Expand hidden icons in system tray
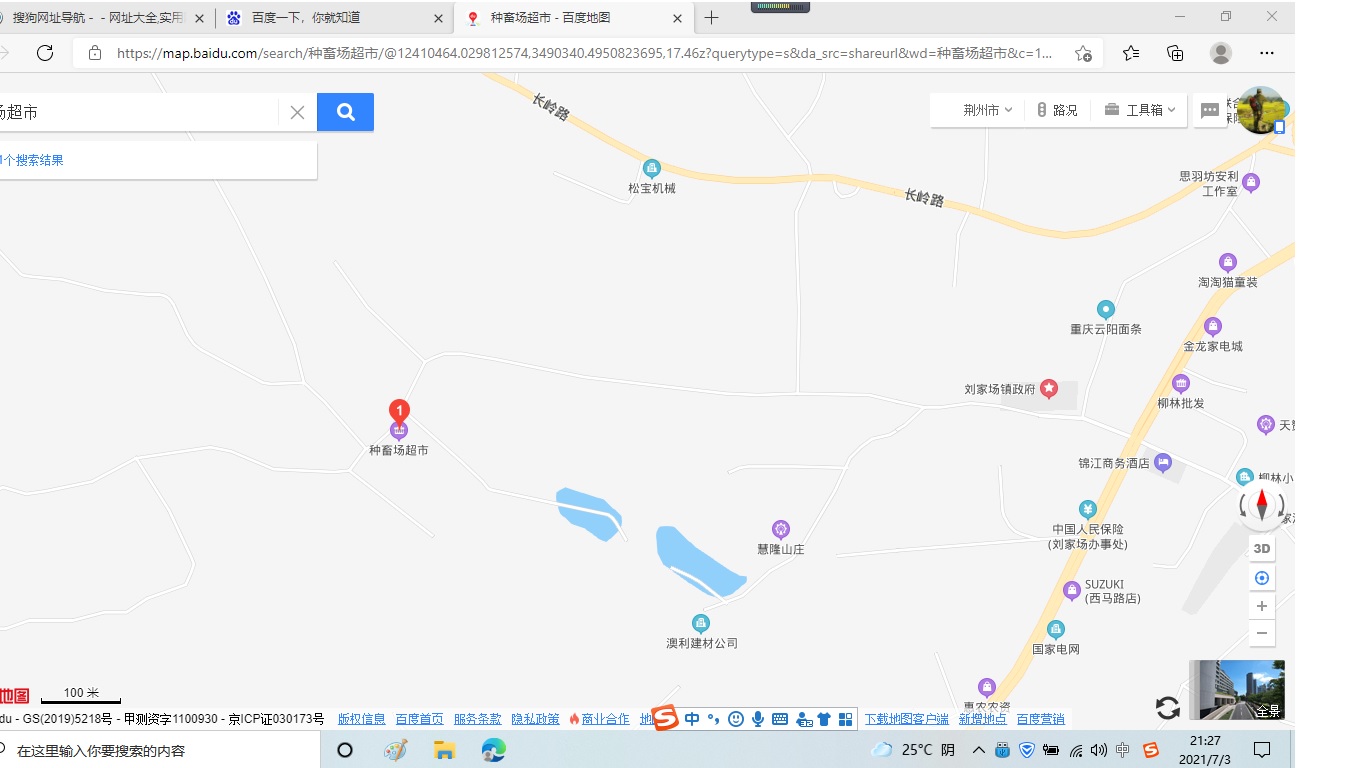 point(978,749)
